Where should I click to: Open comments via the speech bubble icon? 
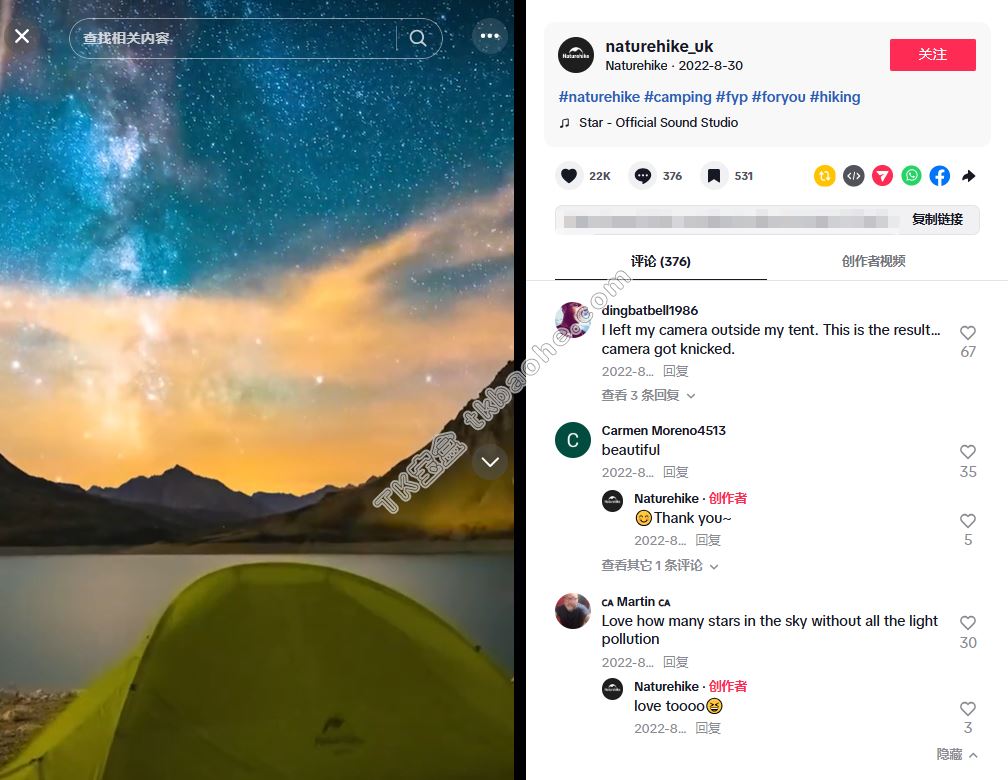coord(642,176)
